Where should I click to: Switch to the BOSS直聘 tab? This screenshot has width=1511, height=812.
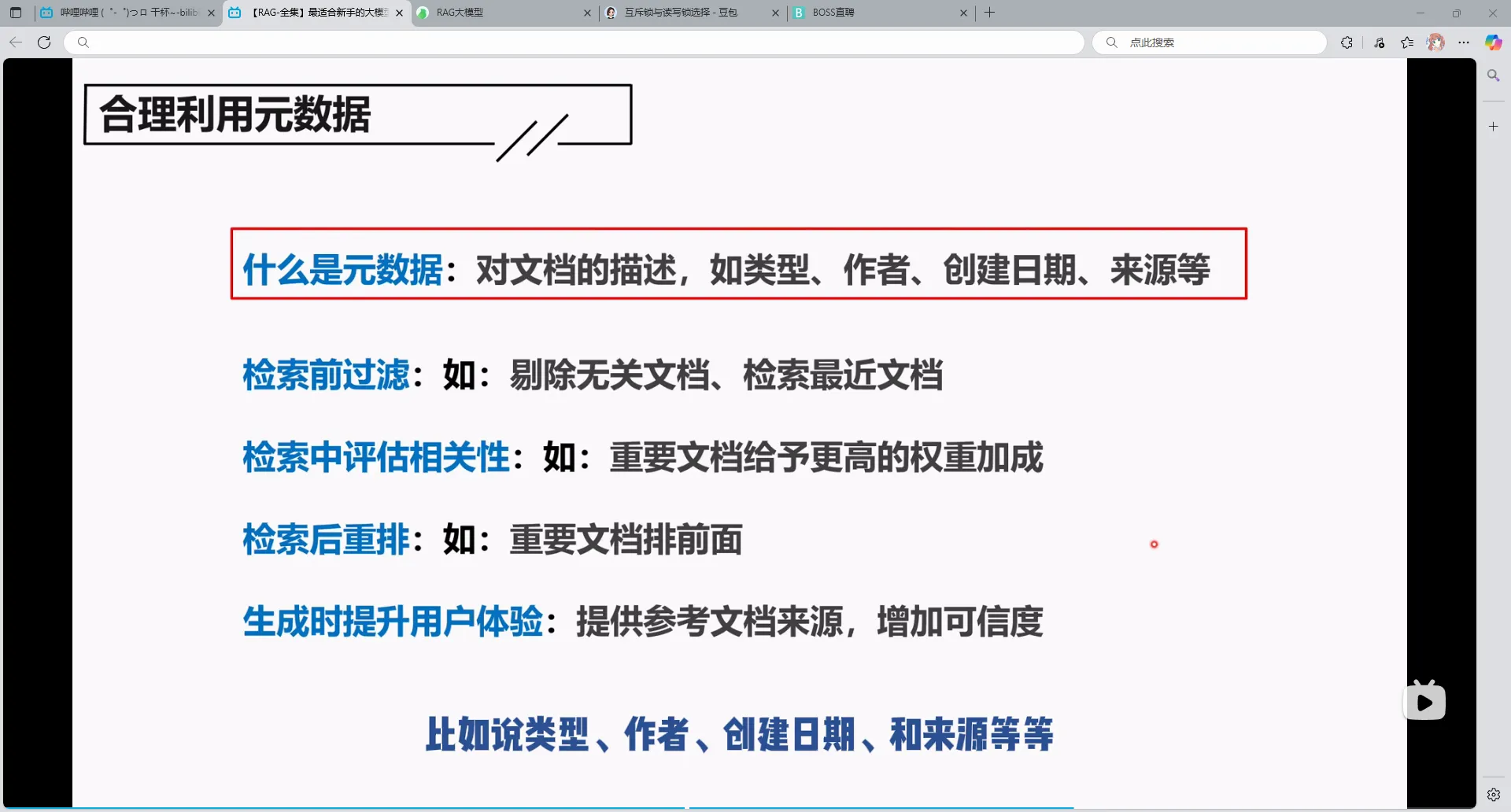[x=874, y=13]
